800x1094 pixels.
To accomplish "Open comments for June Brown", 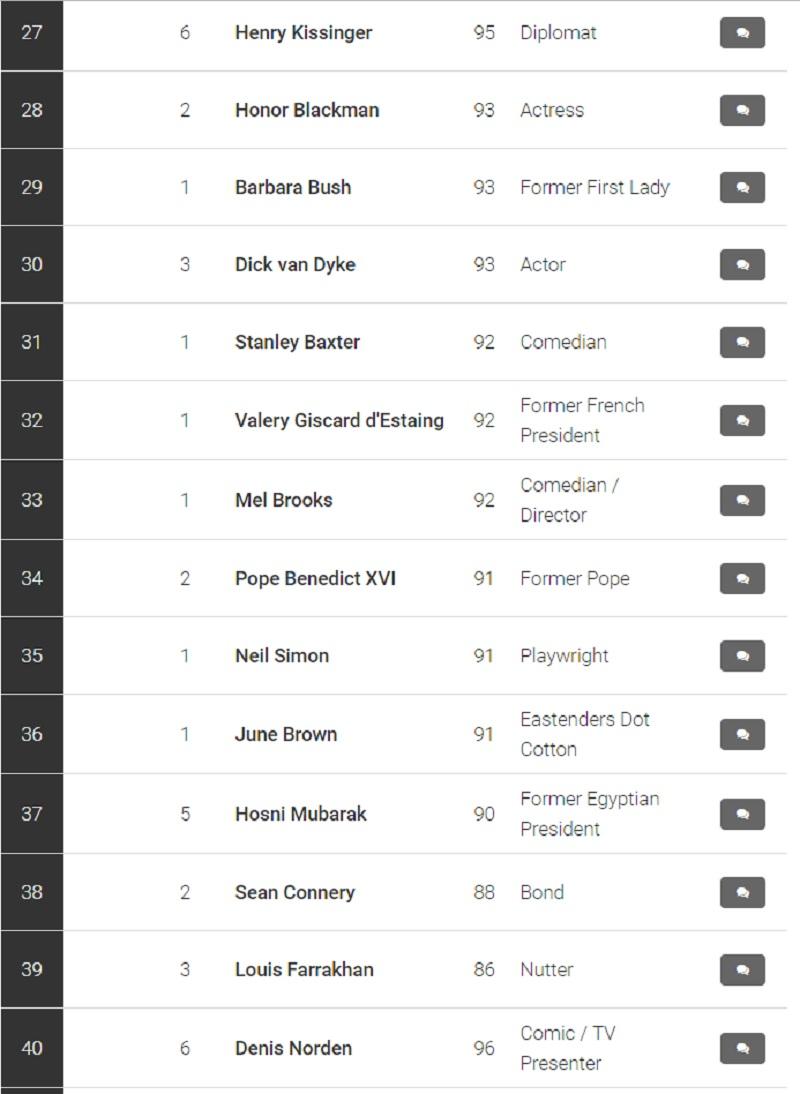I will (x=742, y=734).
